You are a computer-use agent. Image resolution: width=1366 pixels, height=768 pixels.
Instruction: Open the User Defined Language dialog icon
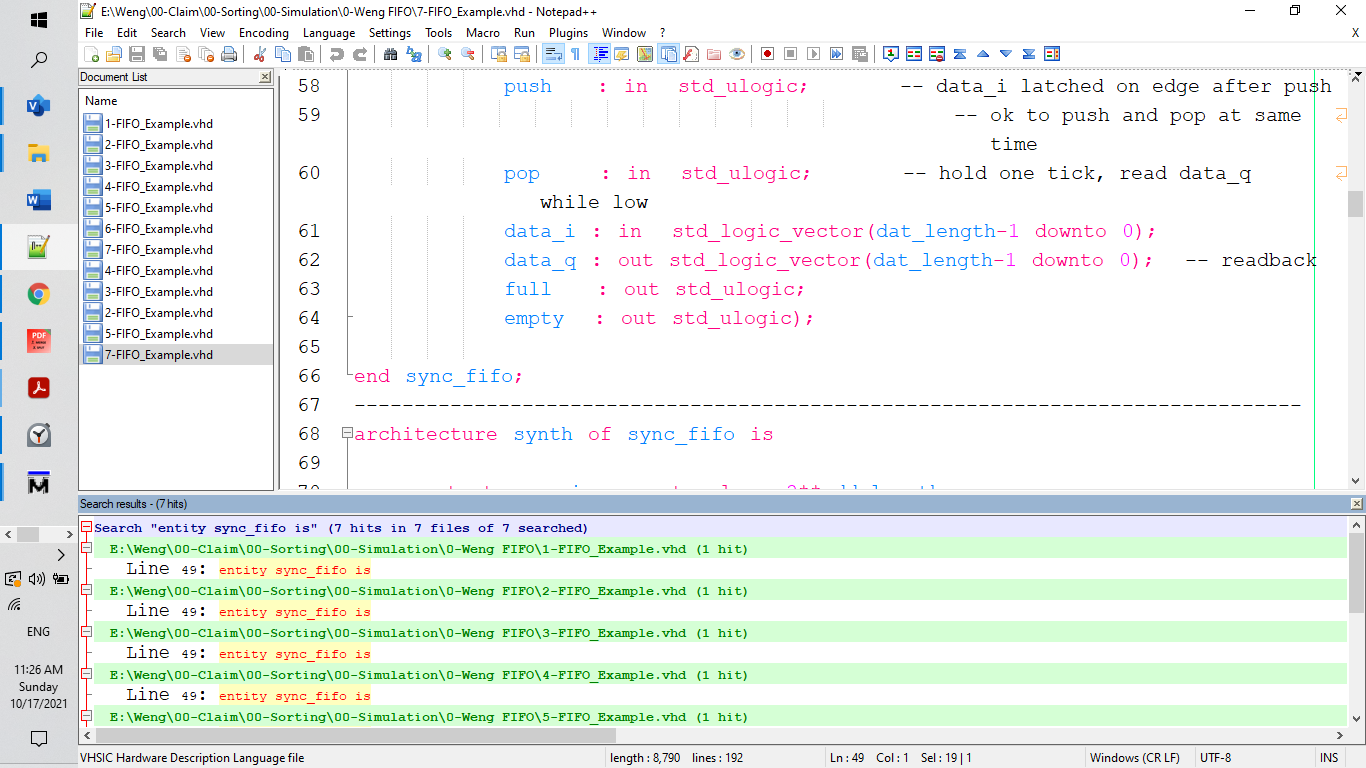tap(622, 54)
